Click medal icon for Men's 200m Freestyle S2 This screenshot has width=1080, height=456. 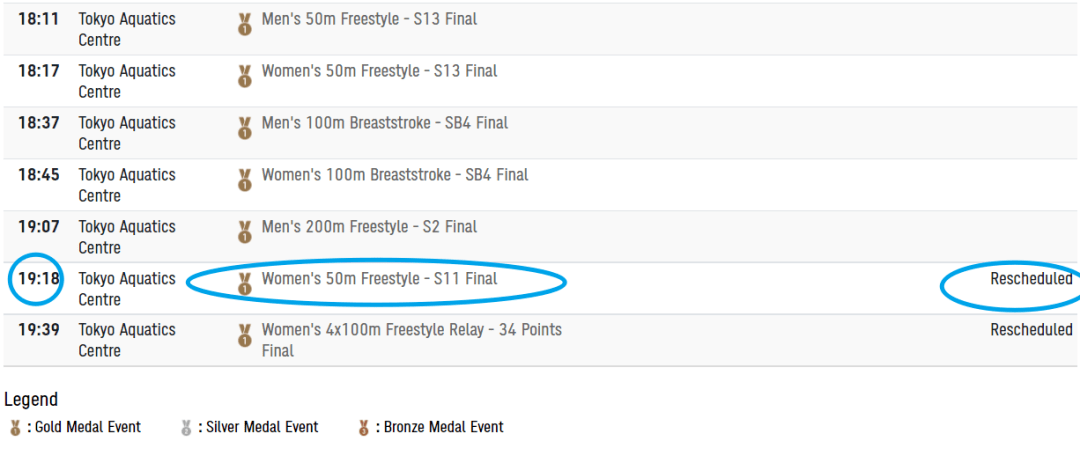pyautogui.click(x=244, y=232)
